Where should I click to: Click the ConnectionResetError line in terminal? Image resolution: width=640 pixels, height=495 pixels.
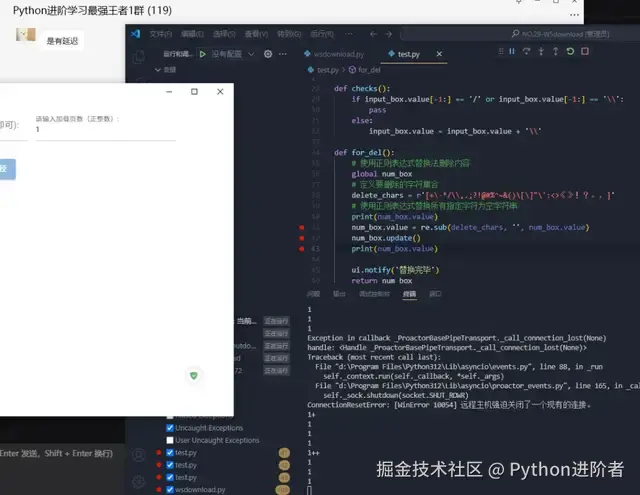(449, 405)
